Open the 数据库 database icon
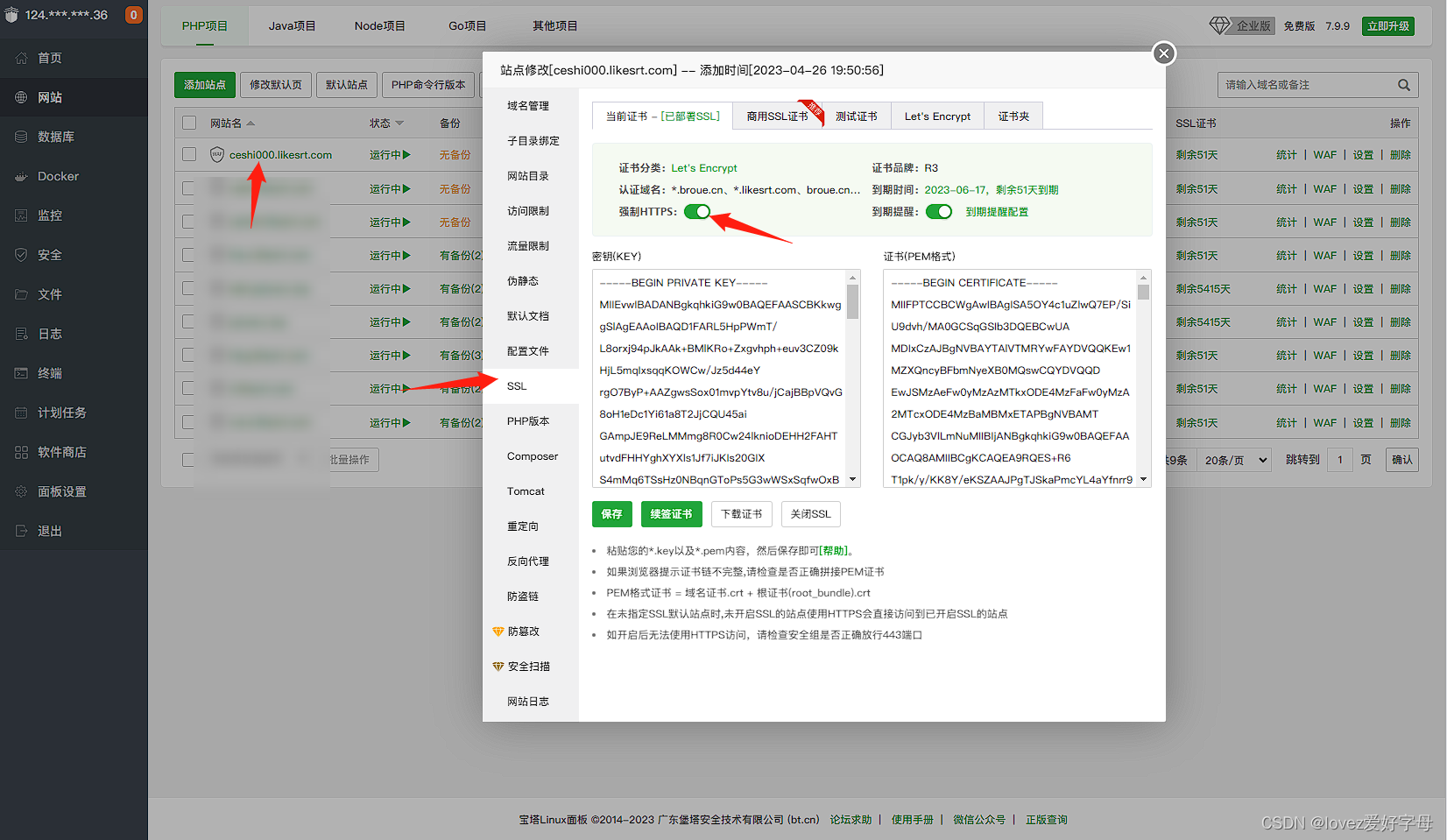 pos(21,137)
